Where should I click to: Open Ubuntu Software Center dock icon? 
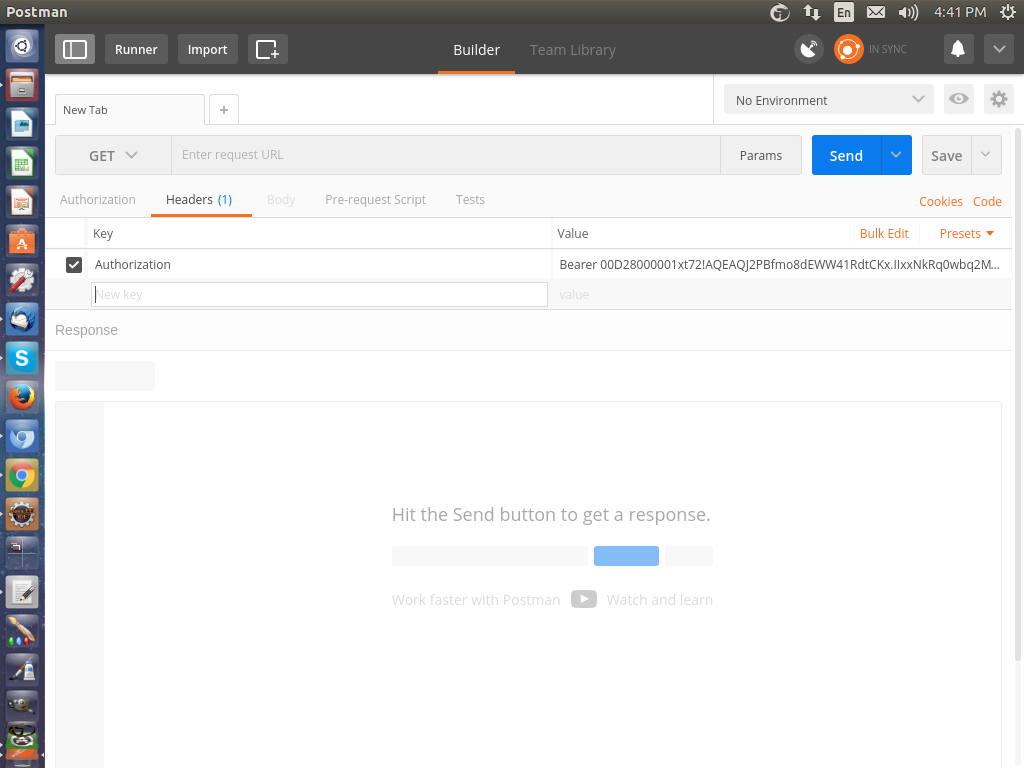point(22,242)
